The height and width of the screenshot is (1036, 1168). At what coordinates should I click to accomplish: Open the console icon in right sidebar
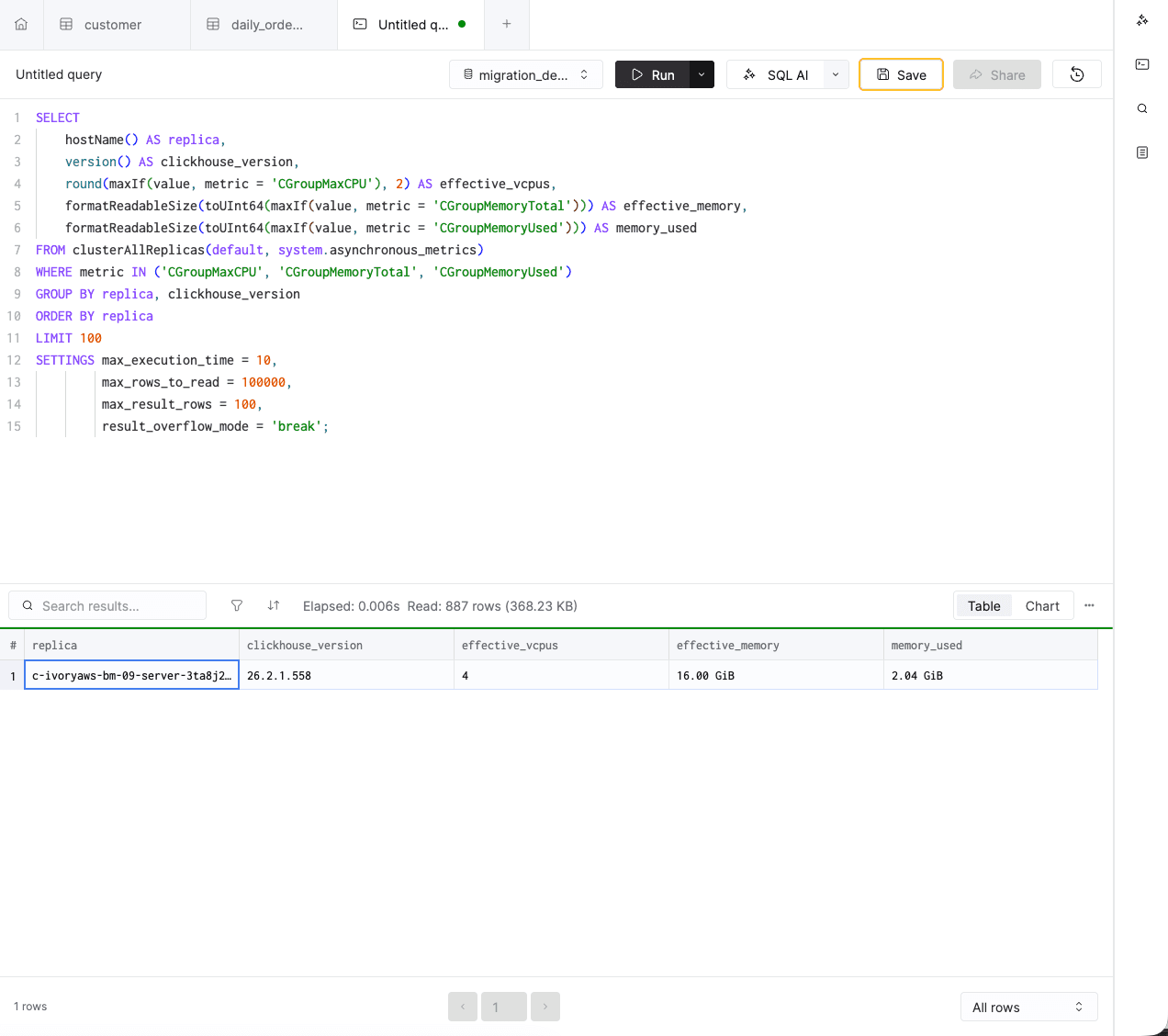[1142, 64]
